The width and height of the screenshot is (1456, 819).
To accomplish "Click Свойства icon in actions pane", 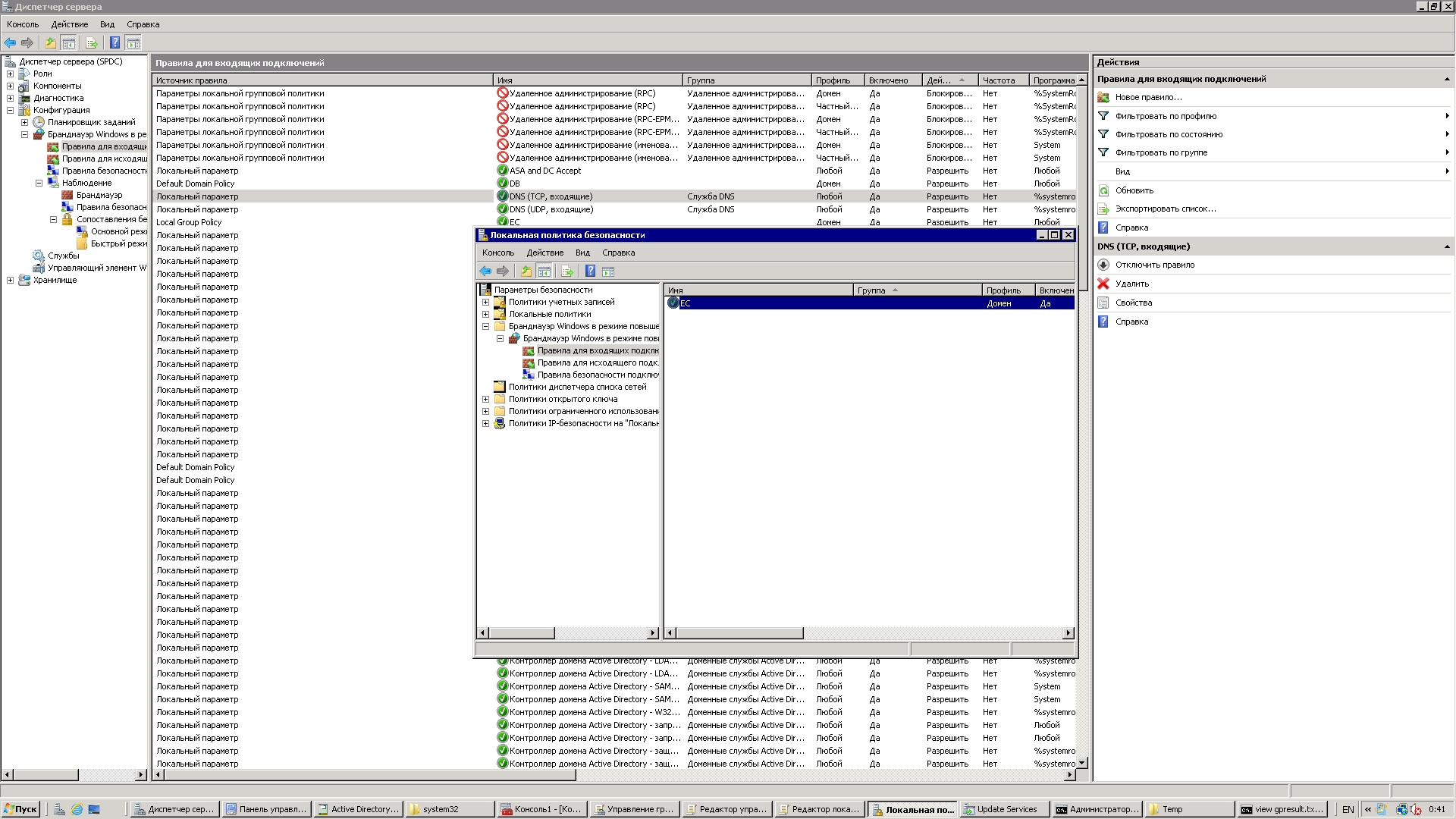I will coord(1103,303).
